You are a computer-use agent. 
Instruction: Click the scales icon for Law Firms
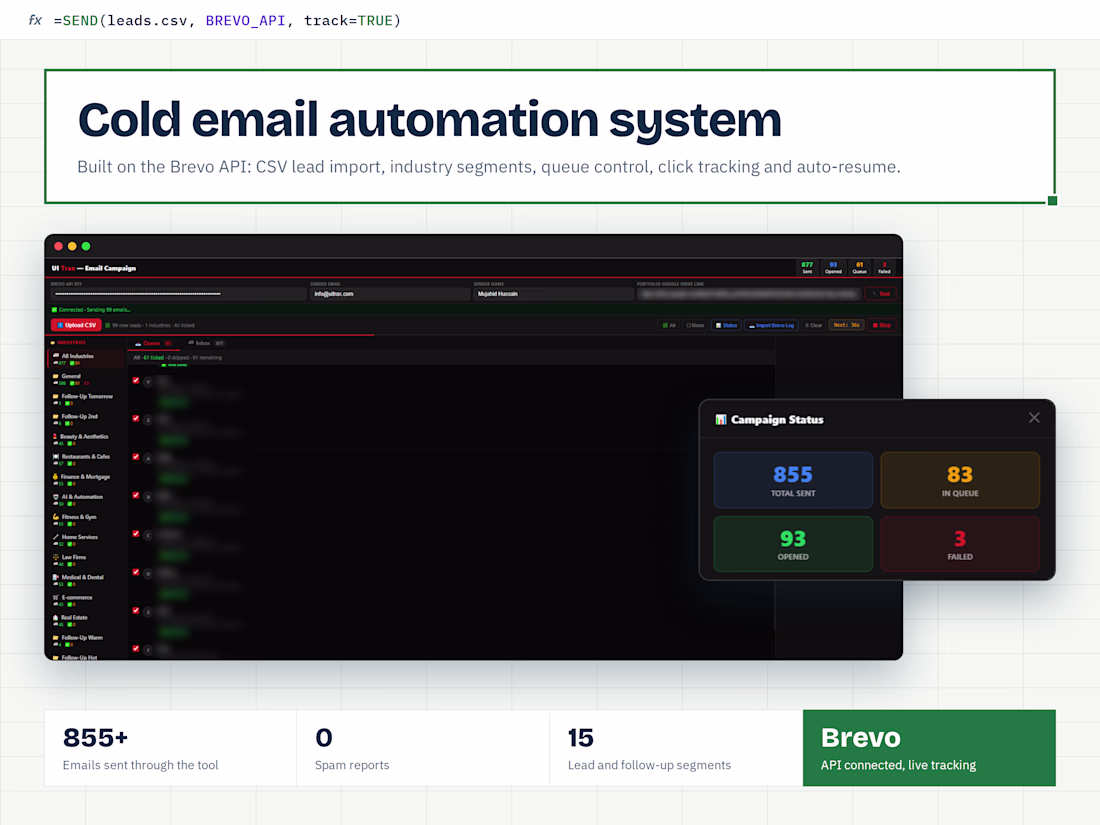[55, 557]
